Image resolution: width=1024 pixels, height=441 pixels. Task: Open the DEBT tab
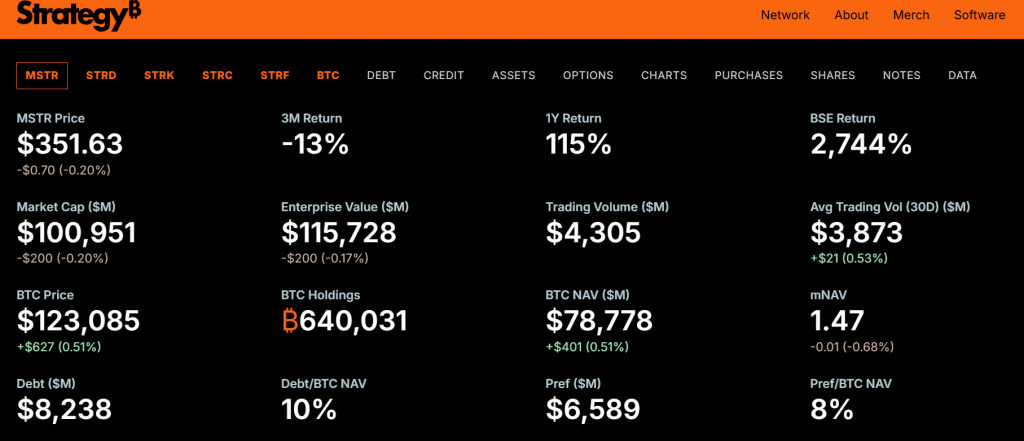(381, 75)
